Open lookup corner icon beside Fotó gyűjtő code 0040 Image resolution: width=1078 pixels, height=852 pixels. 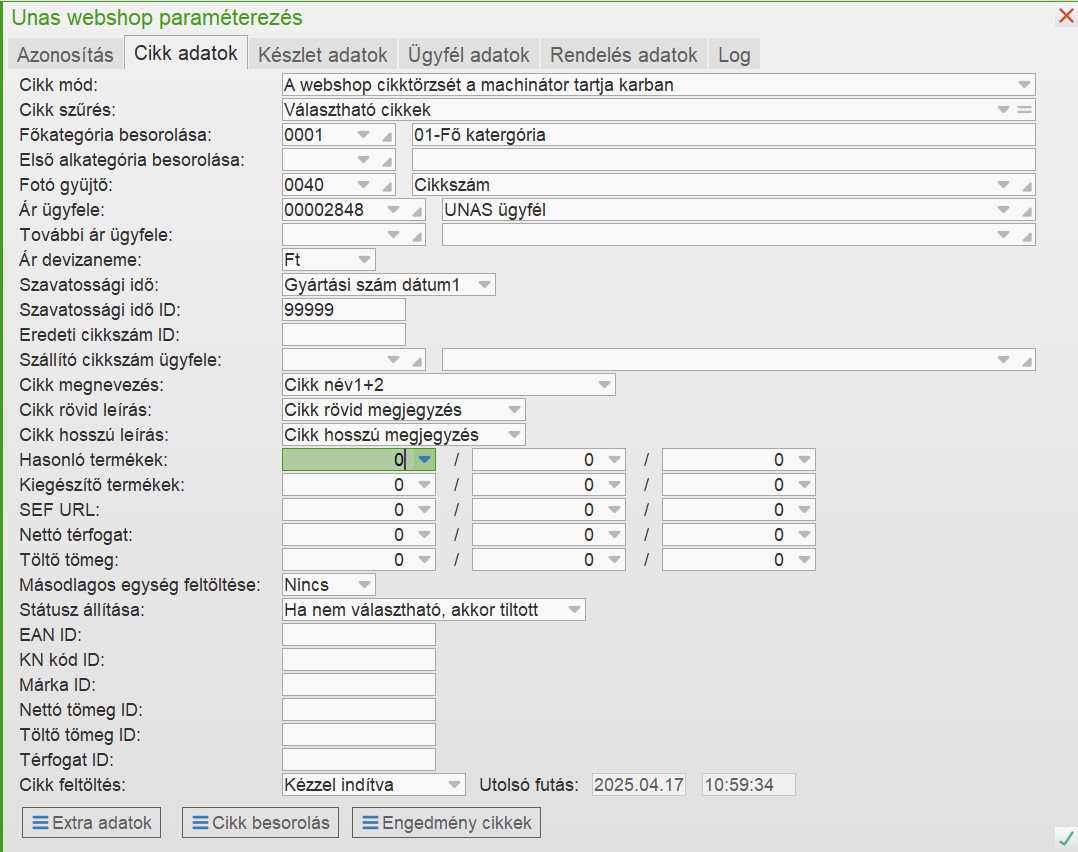coord(388,186)
